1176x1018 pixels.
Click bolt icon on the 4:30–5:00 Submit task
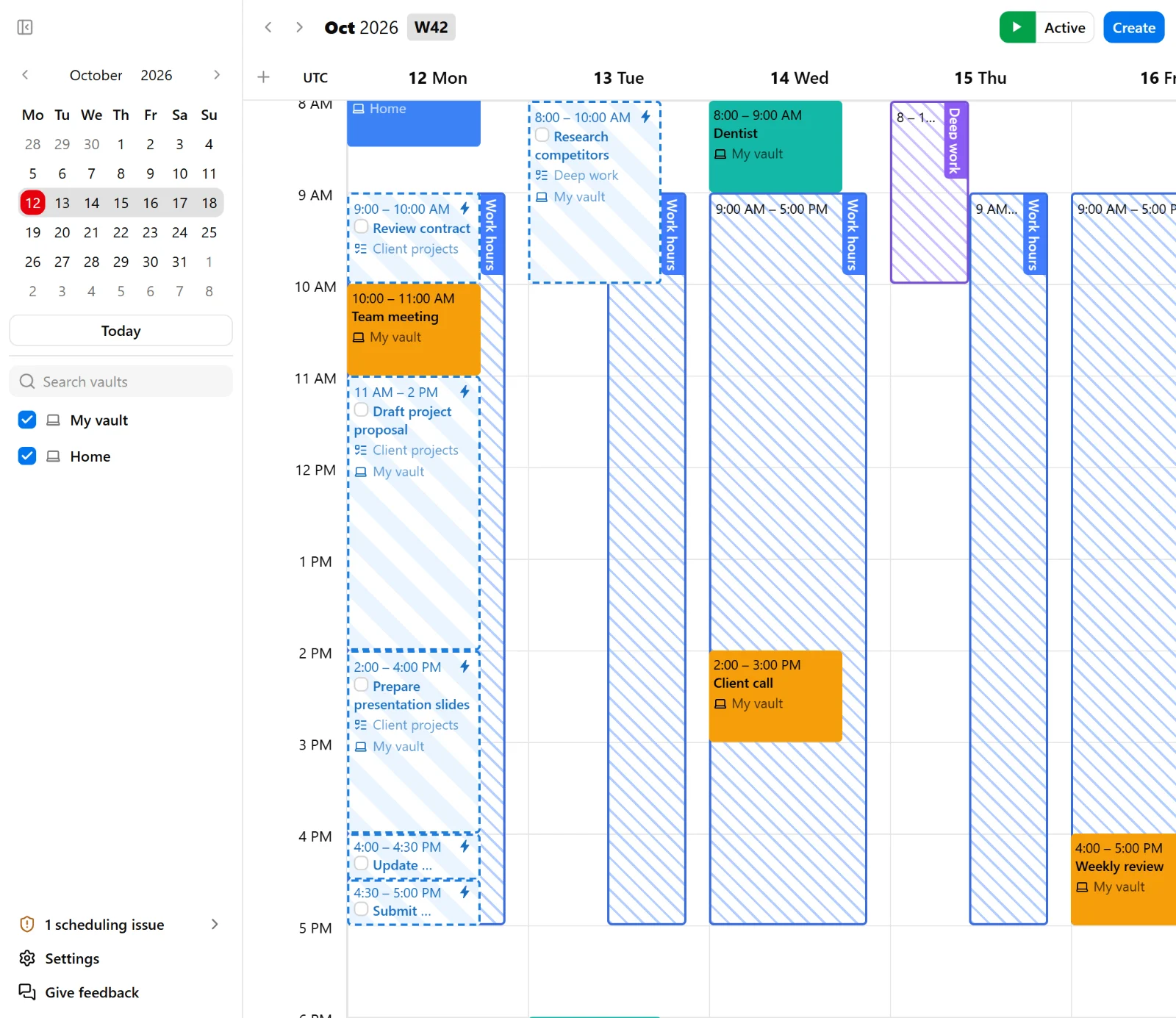(465, 892)
